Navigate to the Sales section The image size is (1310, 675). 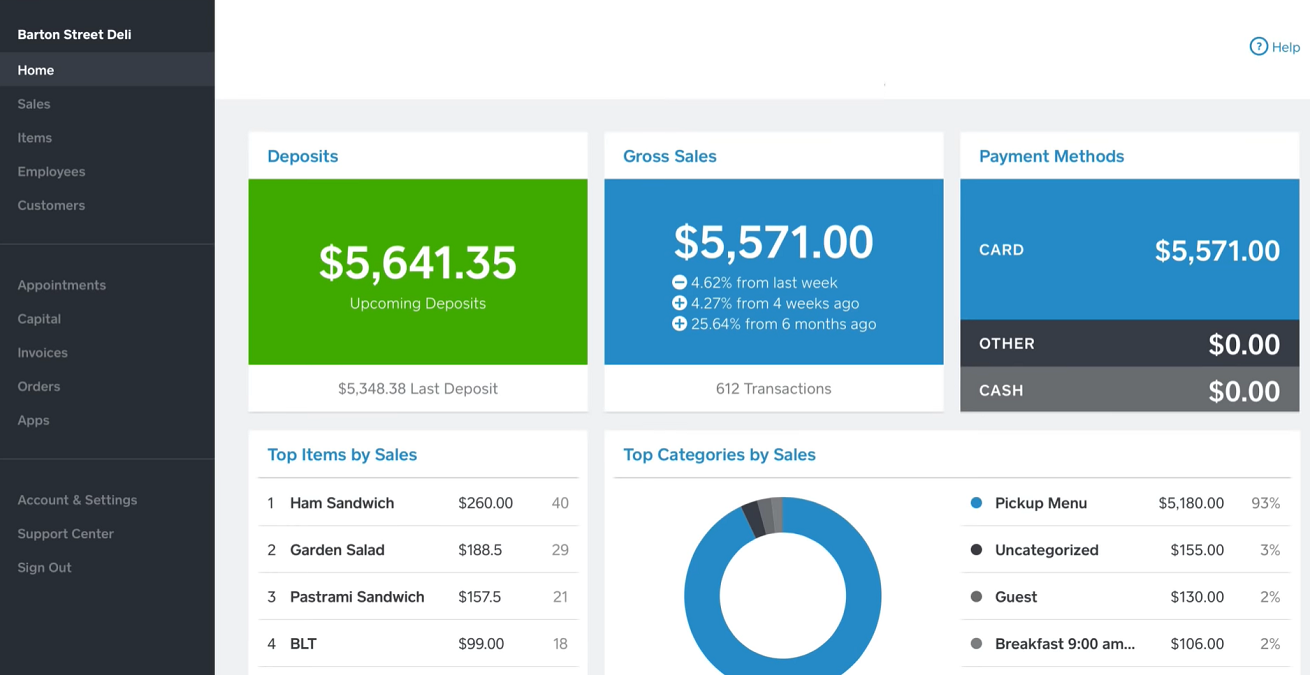[33, 103]
